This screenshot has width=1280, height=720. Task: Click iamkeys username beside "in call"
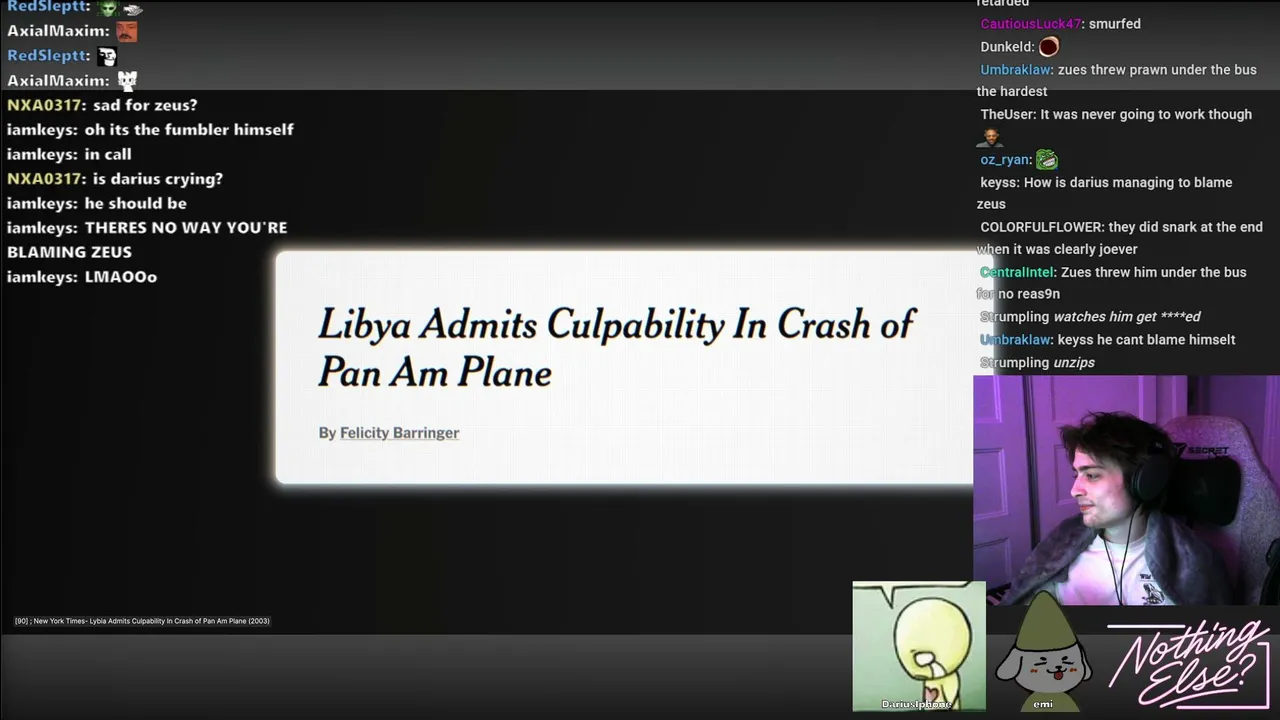(40, 154)
